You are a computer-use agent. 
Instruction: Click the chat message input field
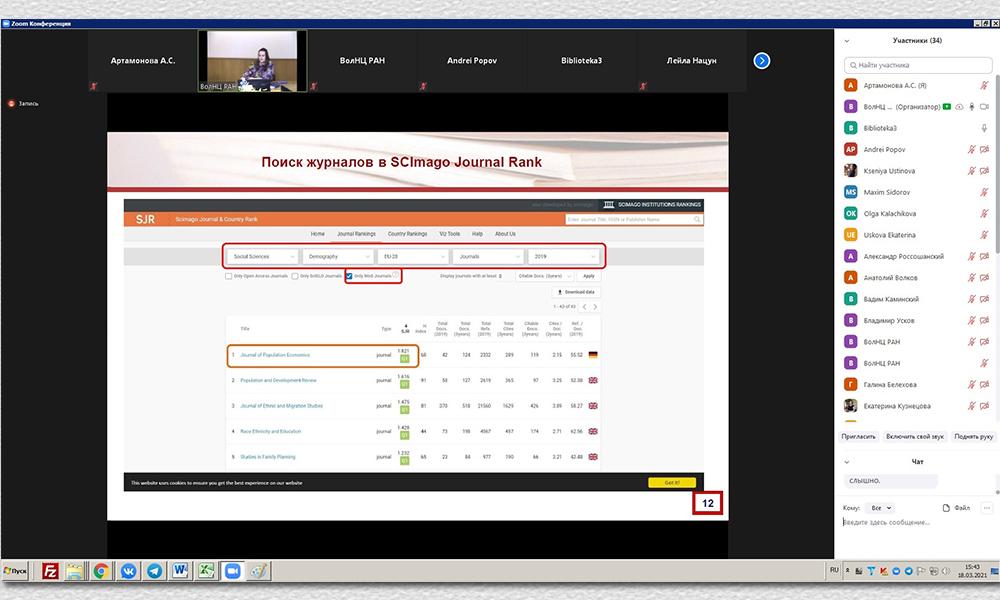(917, 522)
